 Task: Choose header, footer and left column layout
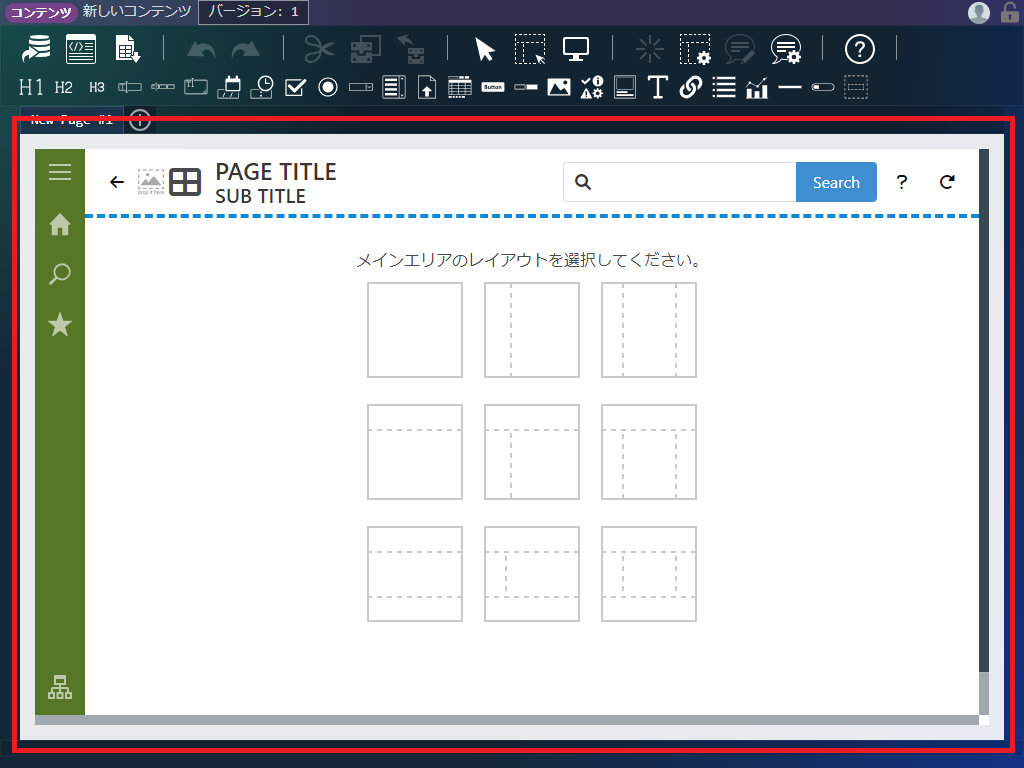532,574
